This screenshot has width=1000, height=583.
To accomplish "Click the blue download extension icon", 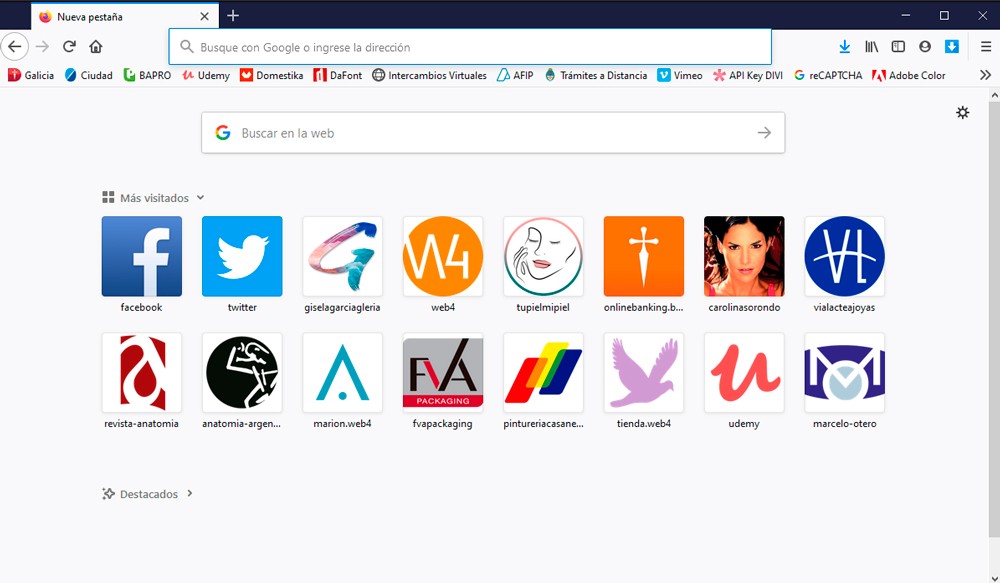I will click(x=952, y=47).
